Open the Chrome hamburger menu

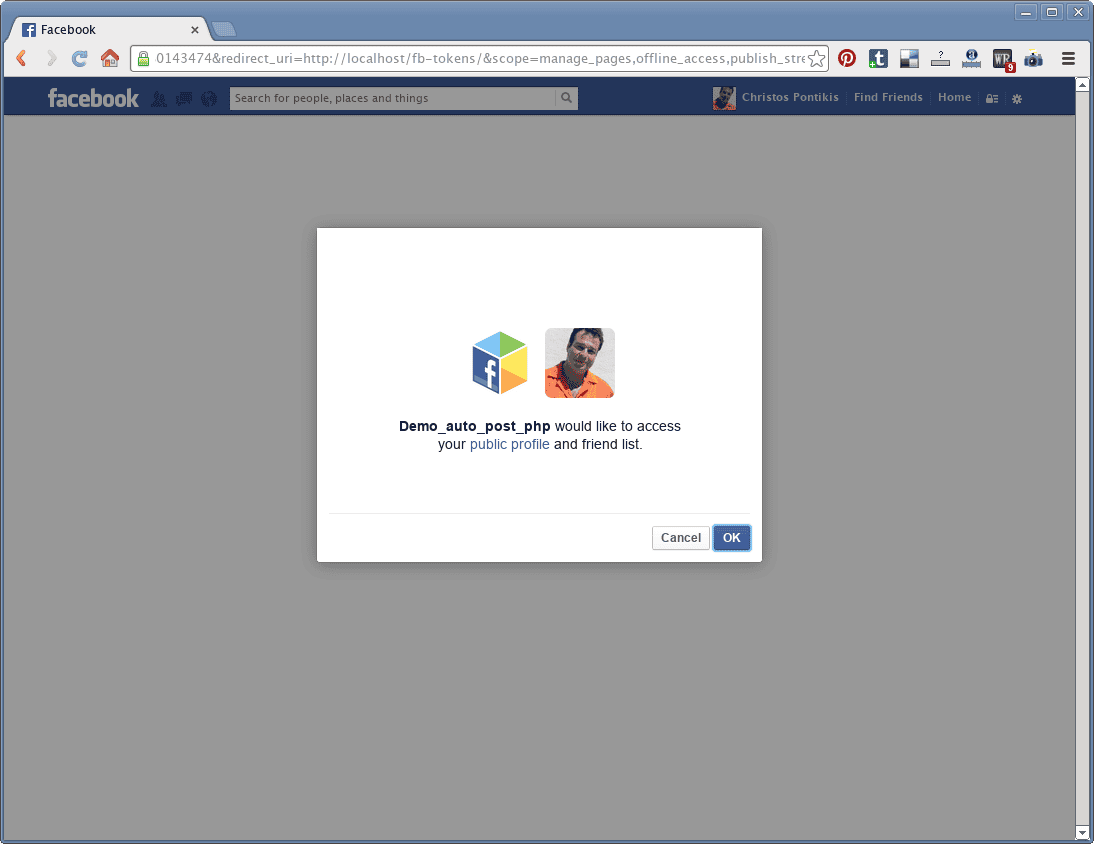(1068, 59)
